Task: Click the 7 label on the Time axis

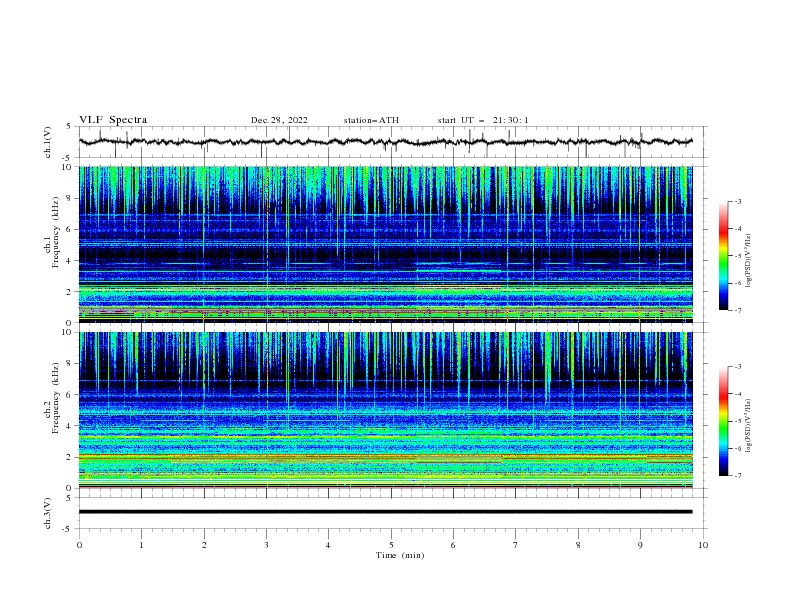Action: pyautogui.click(x=516, y=545)
